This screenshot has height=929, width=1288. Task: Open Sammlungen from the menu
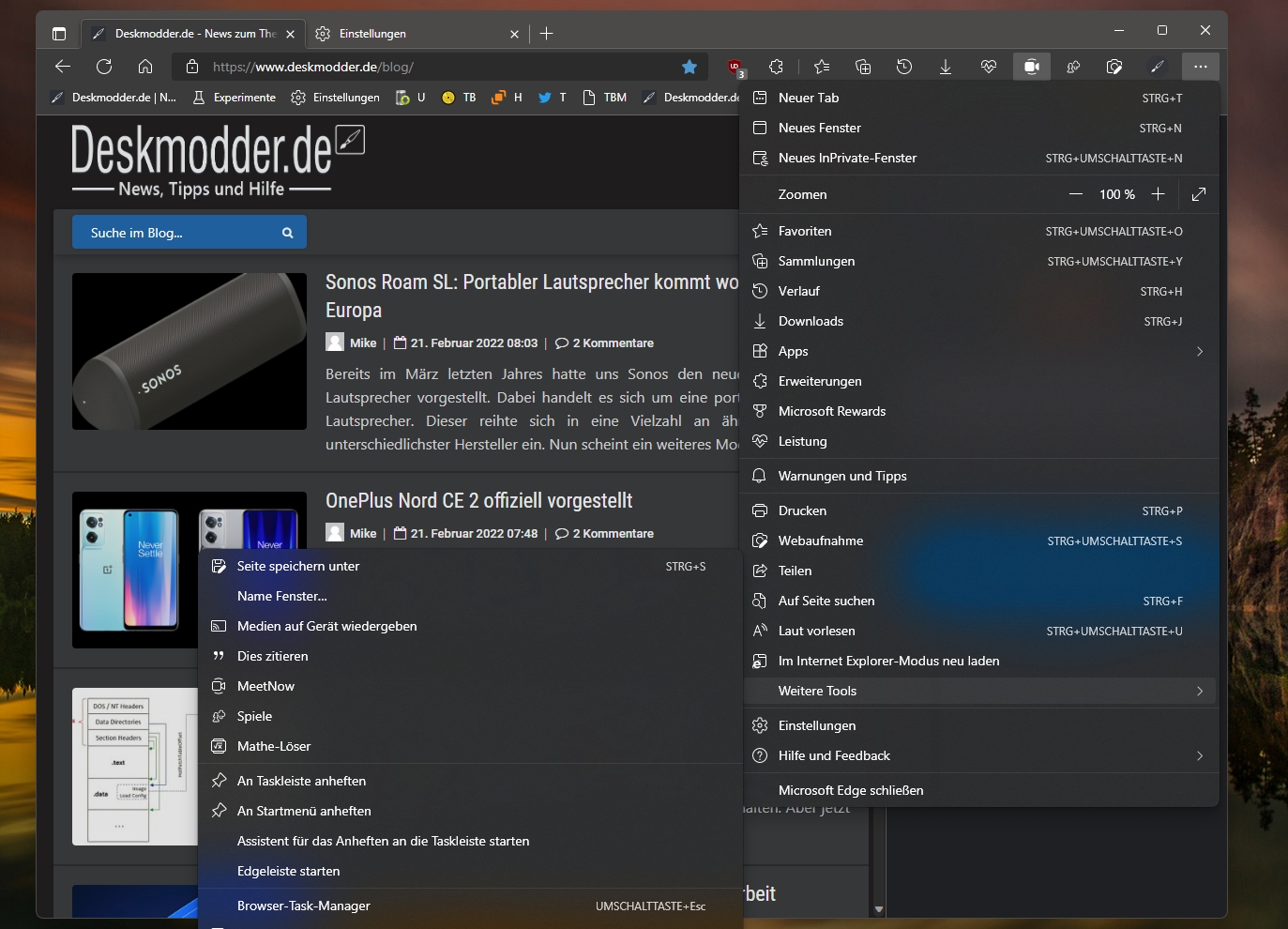point(979,261)
